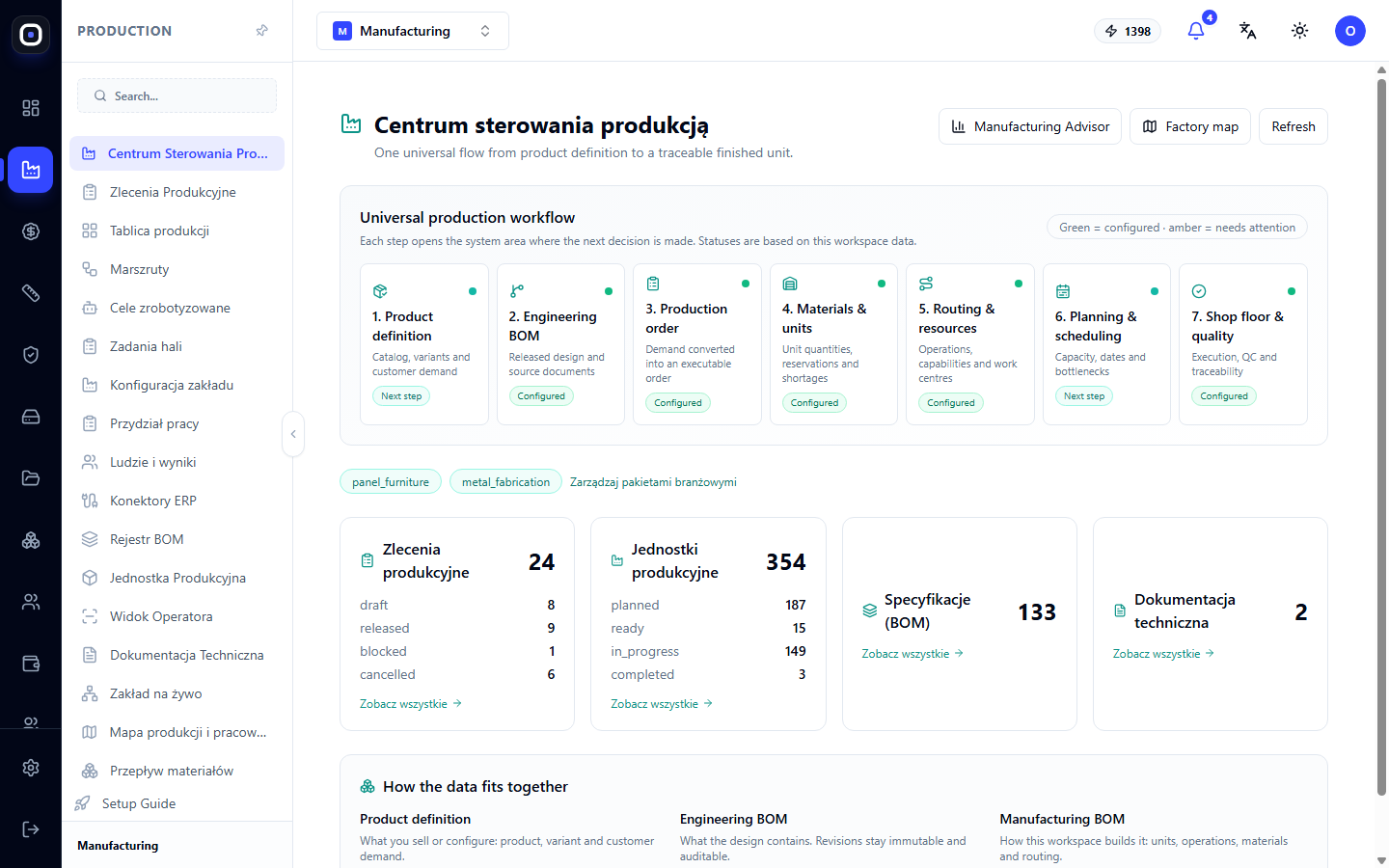Open the notifications bell
Viewport: 1389px width, 868px height.
click(x=1196, y=31)
